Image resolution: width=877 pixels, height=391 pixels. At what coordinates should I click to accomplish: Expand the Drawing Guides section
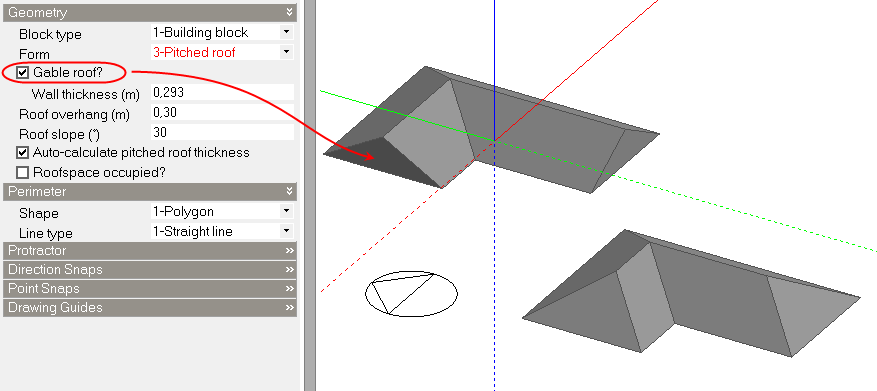[x=289, y=308]
